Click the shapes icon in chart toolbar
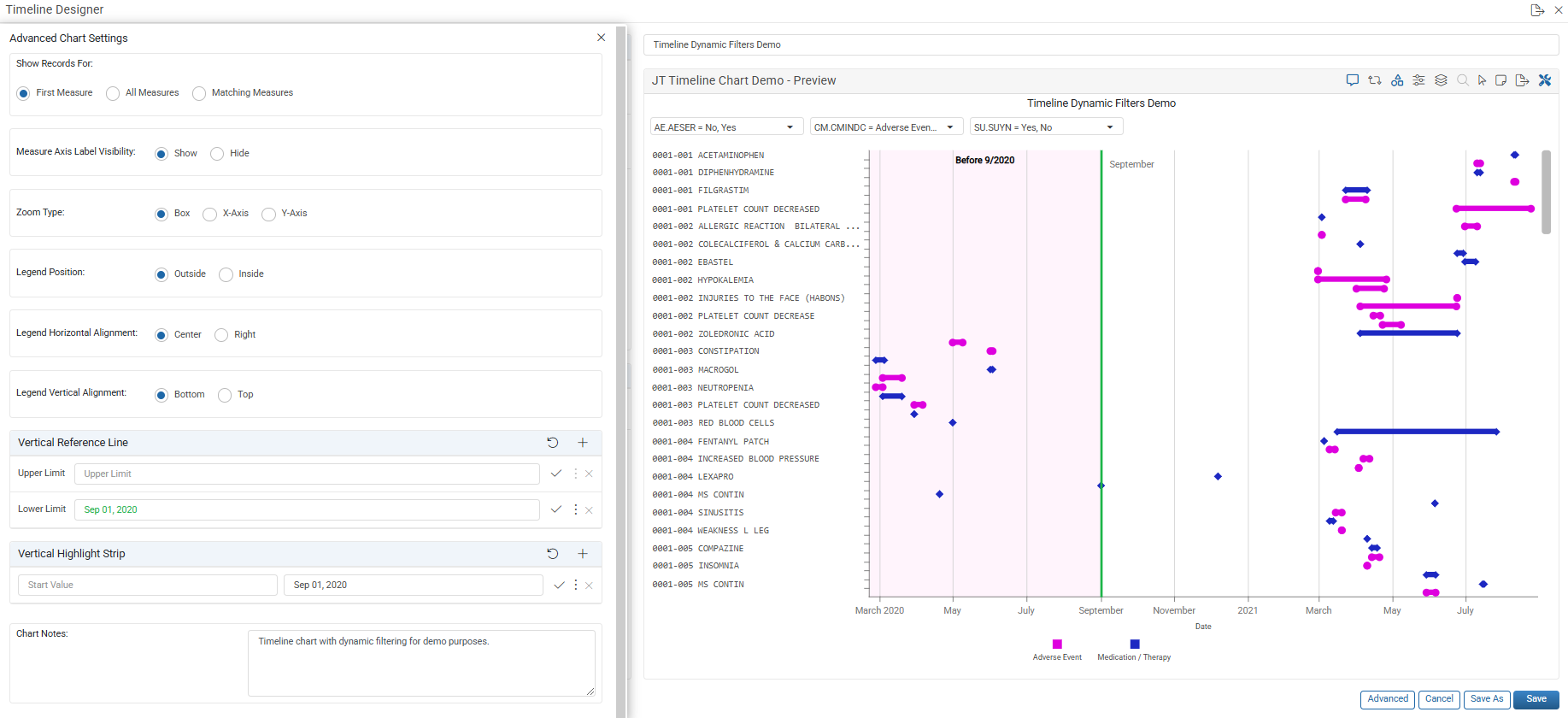The height and width of the screenshot is (718, 1568). pyautogui.click(x=1397, y=80)
